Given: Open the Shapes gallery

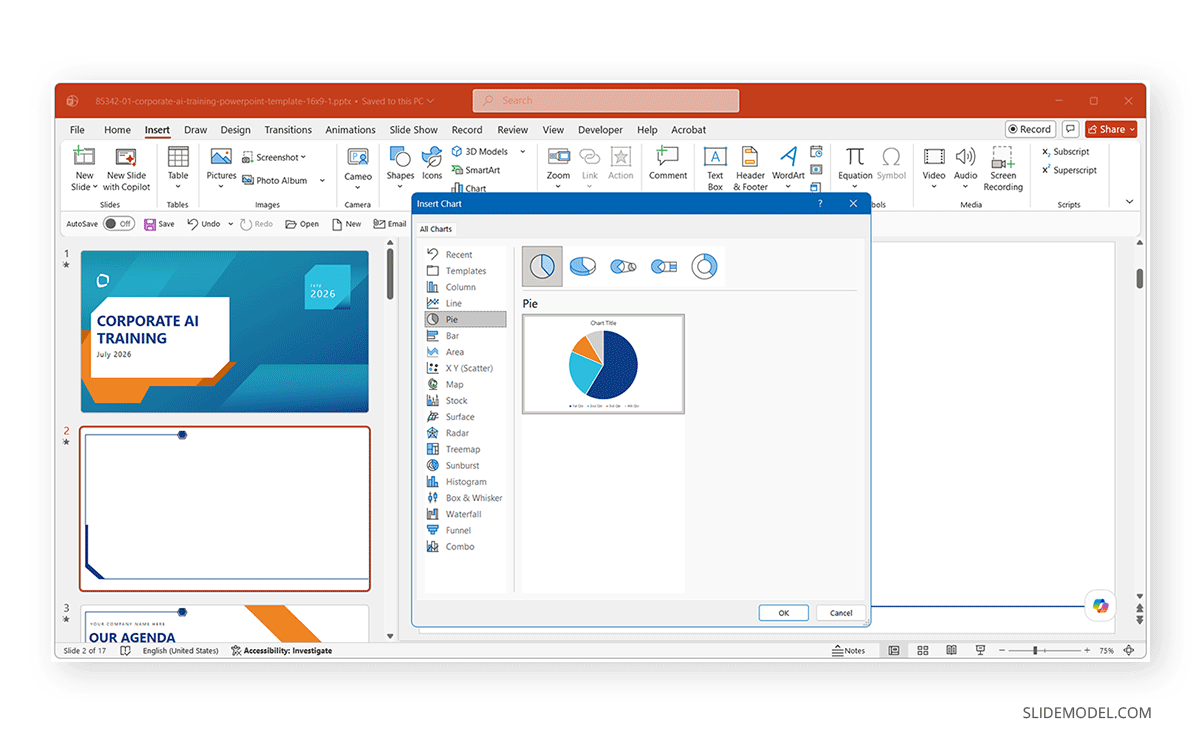Looking at the screenshot, I should 400,166.
